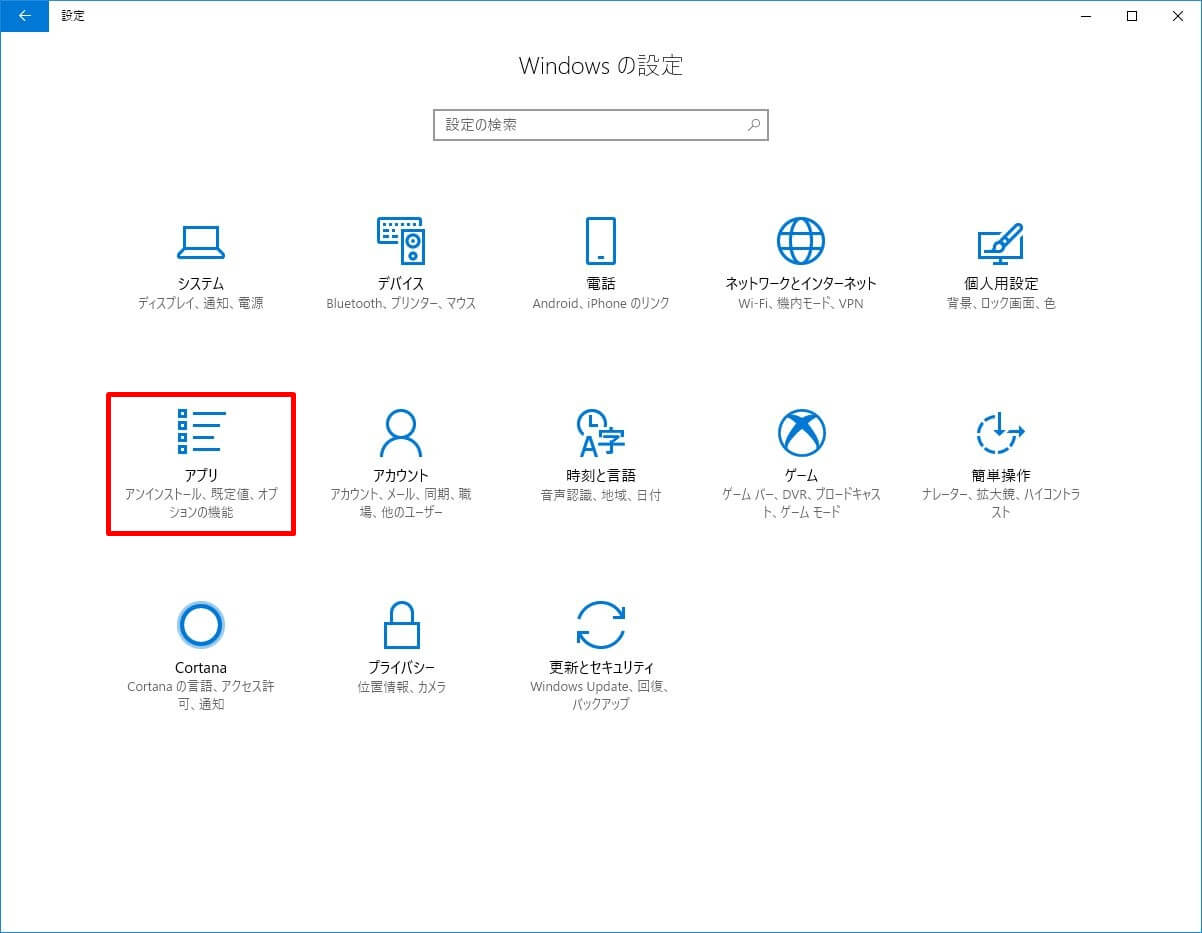Open the 更新とセキュリティ sync arrows icon

click(601, 625)
